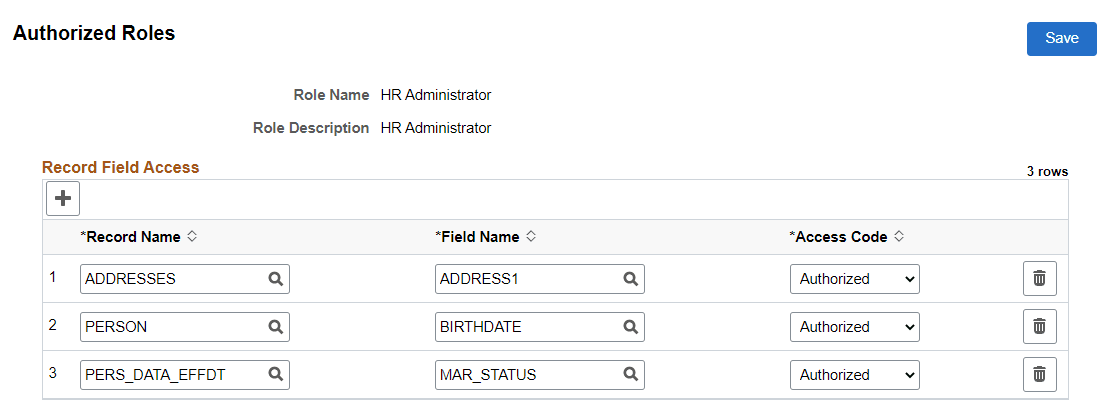Viewport: 1103px width, 409px height.
Task: Click into the BIRTHDATE field name input
Action: 525,327
